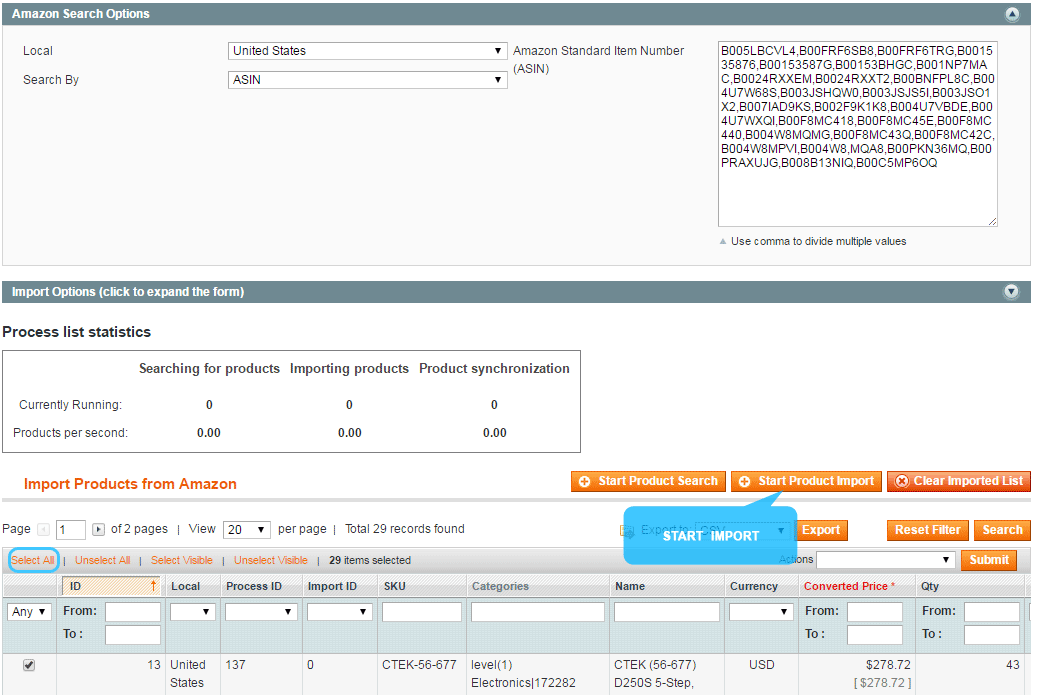Image resolution: width=1037 pixels, height=695 pixels.
Task: Click the converted price $278.72
Action: [x=888, y=665]
